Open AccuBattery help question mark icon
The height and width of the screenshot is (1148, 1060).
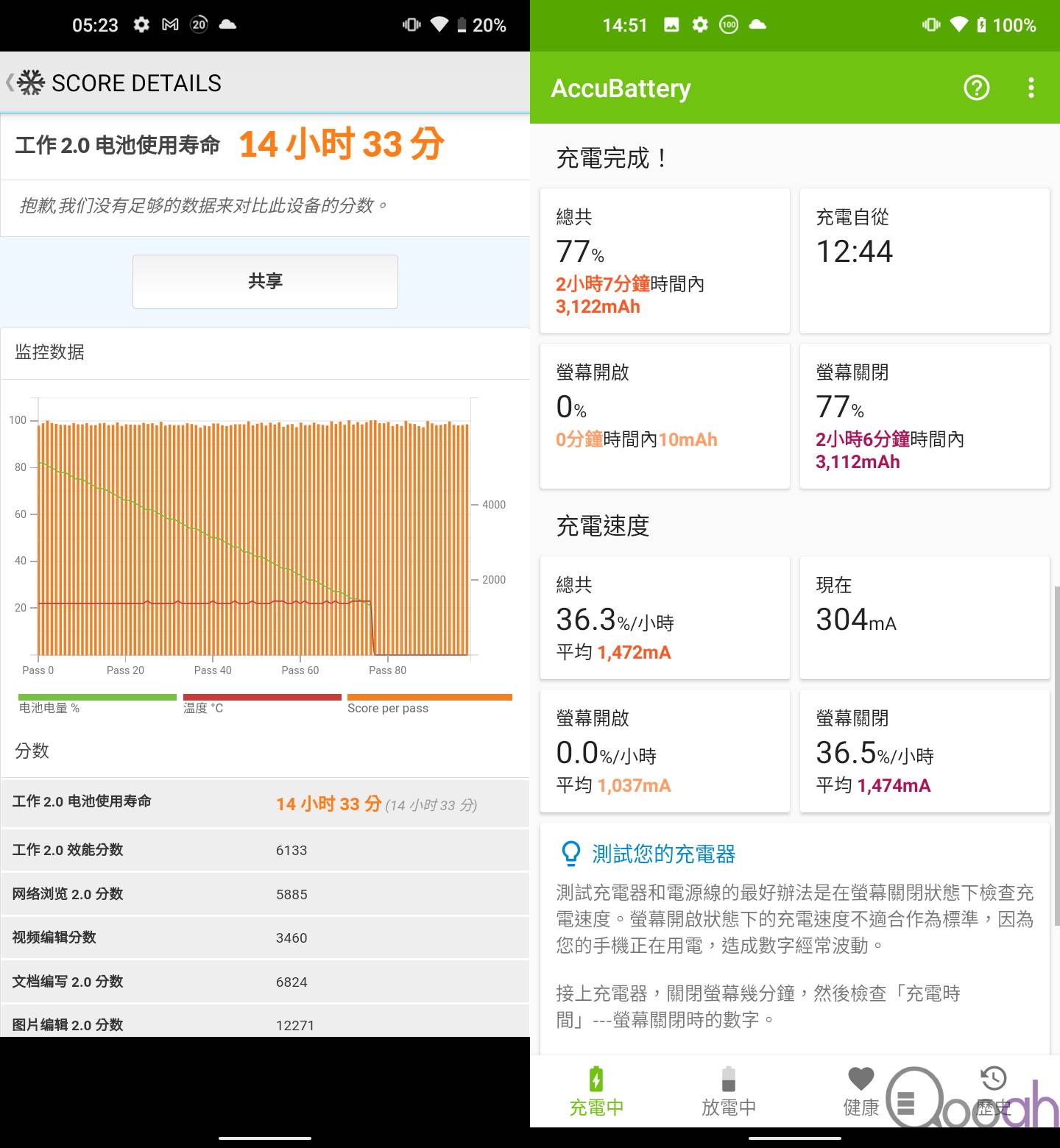coord(977,88)
